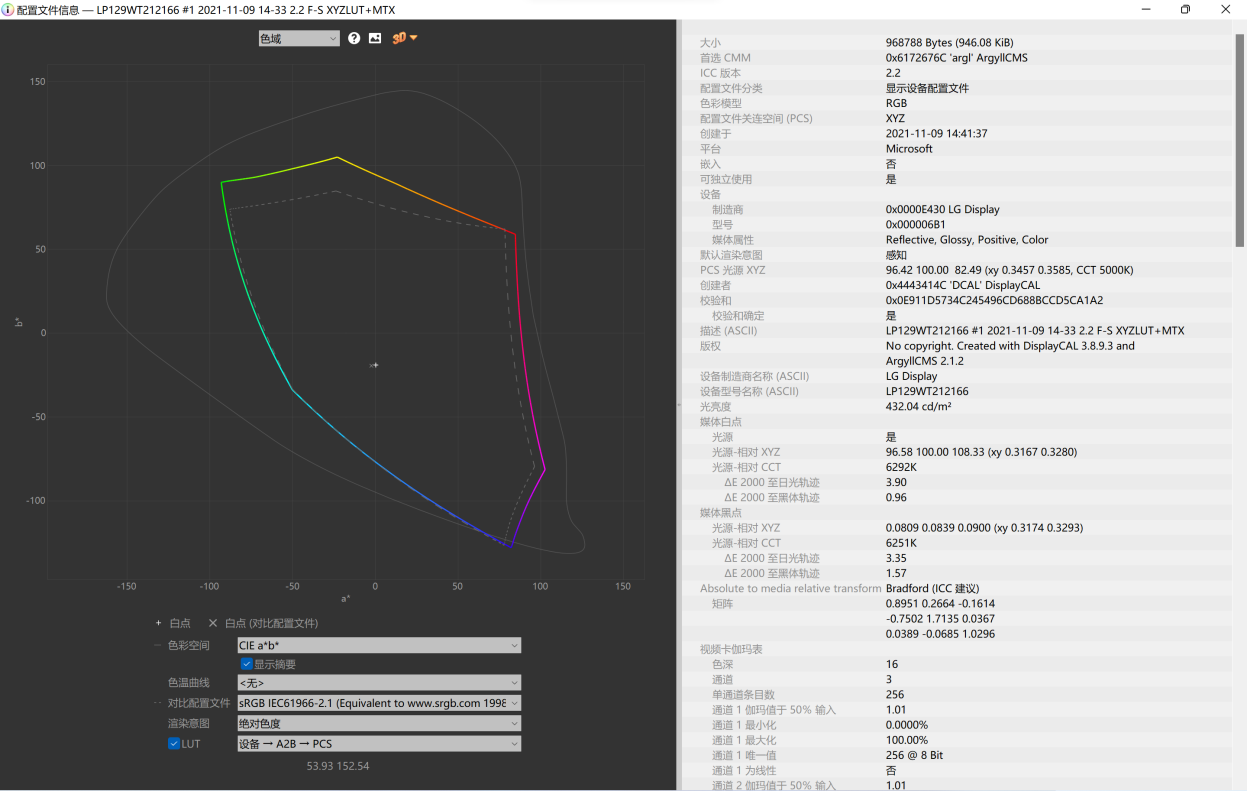Open the orange 3D view menu

(x=404, y=38)
